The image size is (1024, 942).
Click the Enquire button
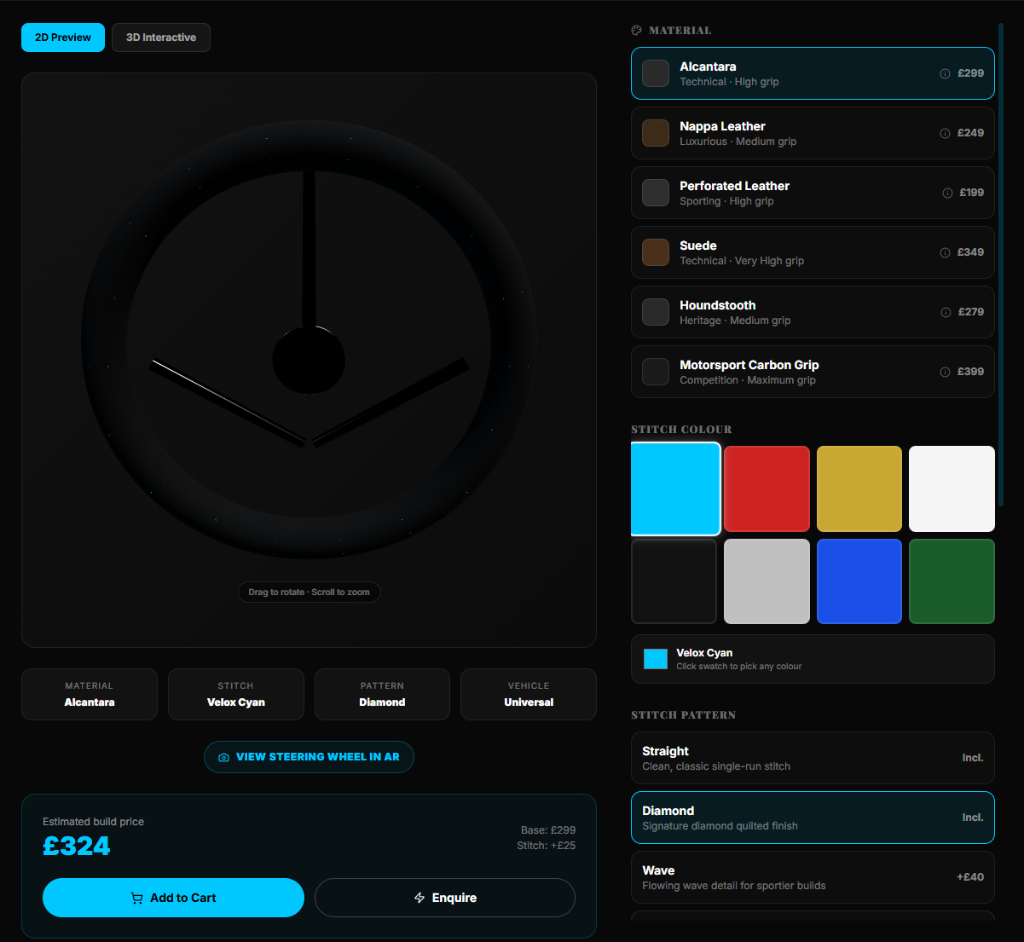tap(445, 898)
